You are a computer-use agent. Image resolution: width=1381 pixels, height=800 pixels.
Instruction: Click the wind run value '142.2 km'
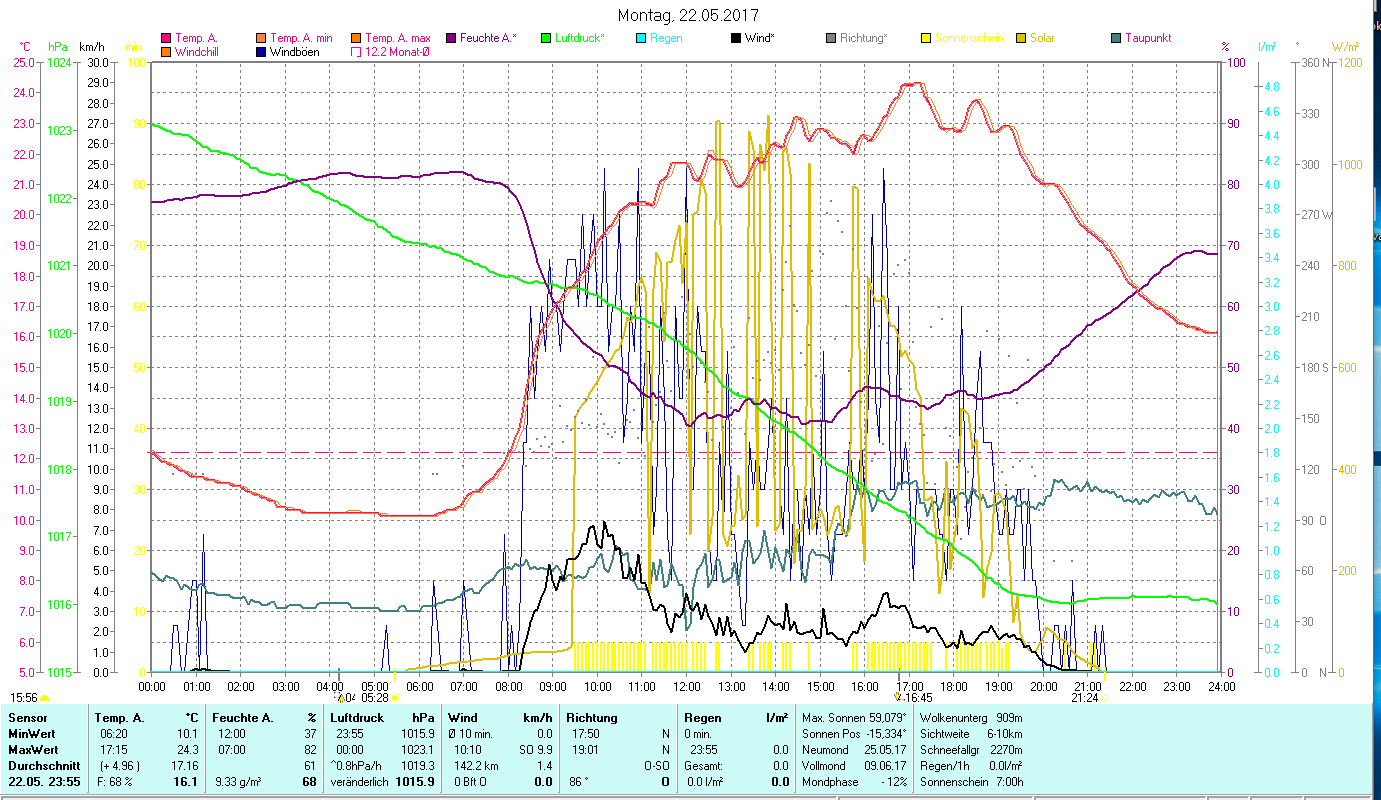(474, 765)
